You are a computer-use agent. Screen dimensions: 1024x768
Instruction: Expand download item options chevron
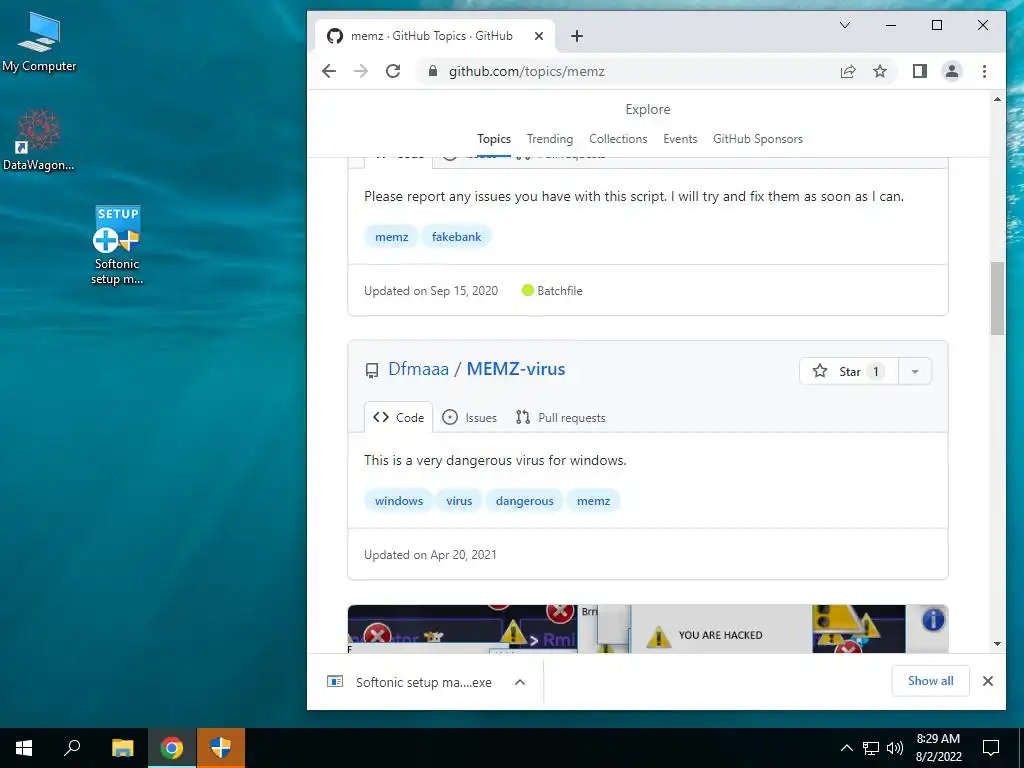(x=520, y=682)
